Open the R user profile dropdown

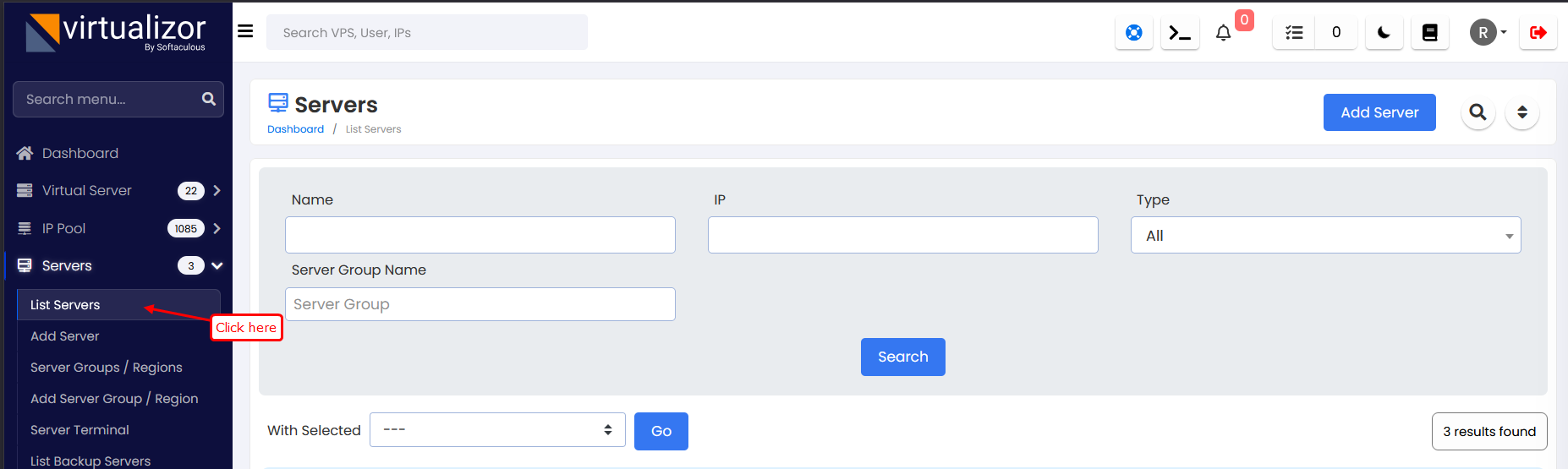coord(1488,33)
